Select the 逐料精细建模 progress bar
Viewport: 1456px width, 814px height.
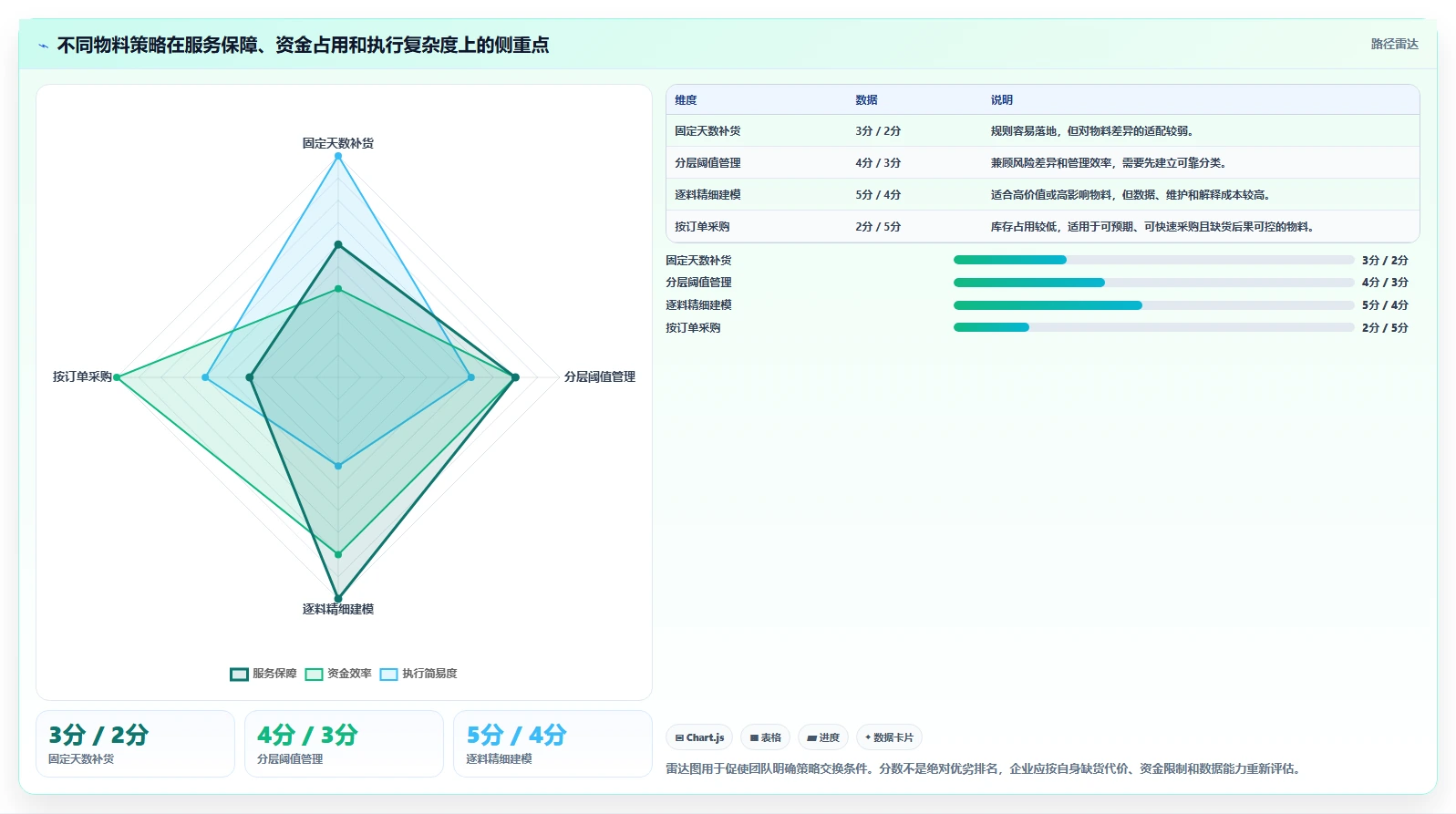1153,305
